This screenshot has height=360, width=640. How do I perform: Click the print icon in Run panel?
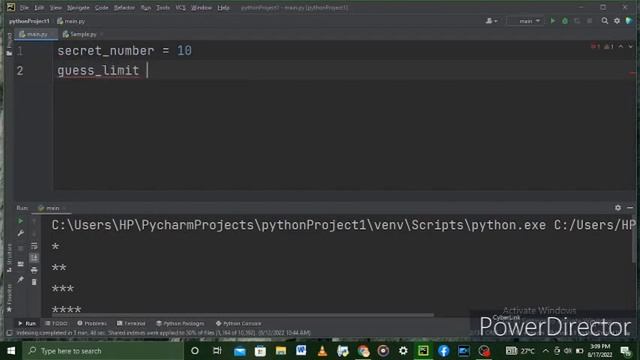tap(34, 270)
